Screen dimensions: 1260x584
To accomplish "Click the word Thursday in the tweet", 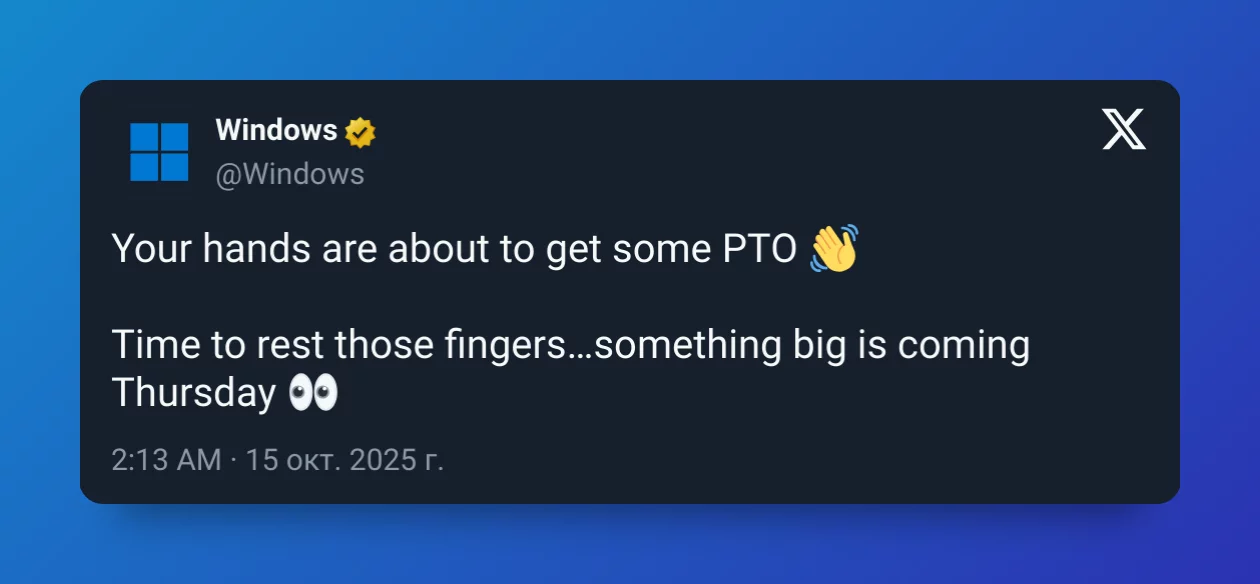I will tap(193, 393).
